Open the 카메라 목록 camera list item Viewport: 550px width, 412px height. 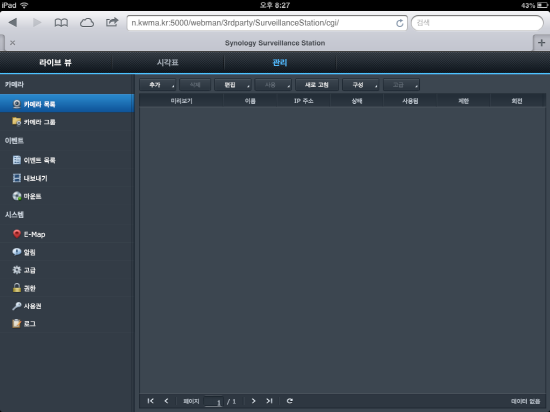(x=67, y=104)
